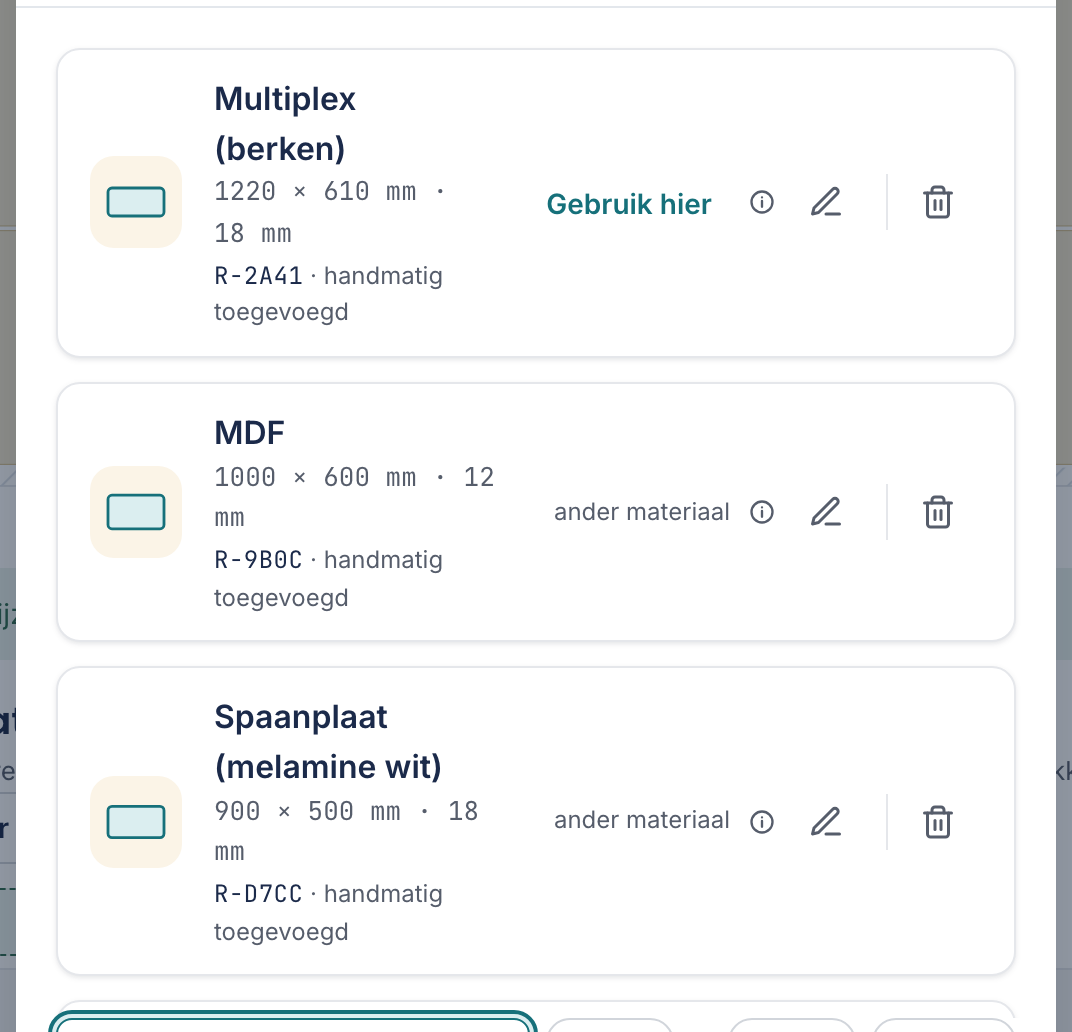
Task: Click the R-2A41 remnant code text
Action: click(258, 276)
